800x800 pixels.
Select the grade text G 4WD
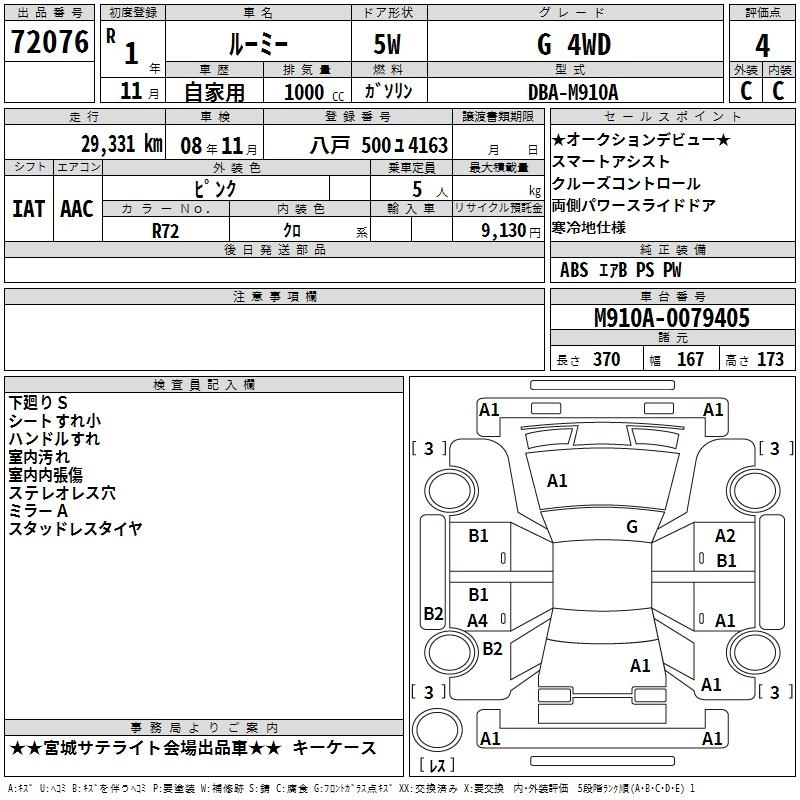coord(573,44)
